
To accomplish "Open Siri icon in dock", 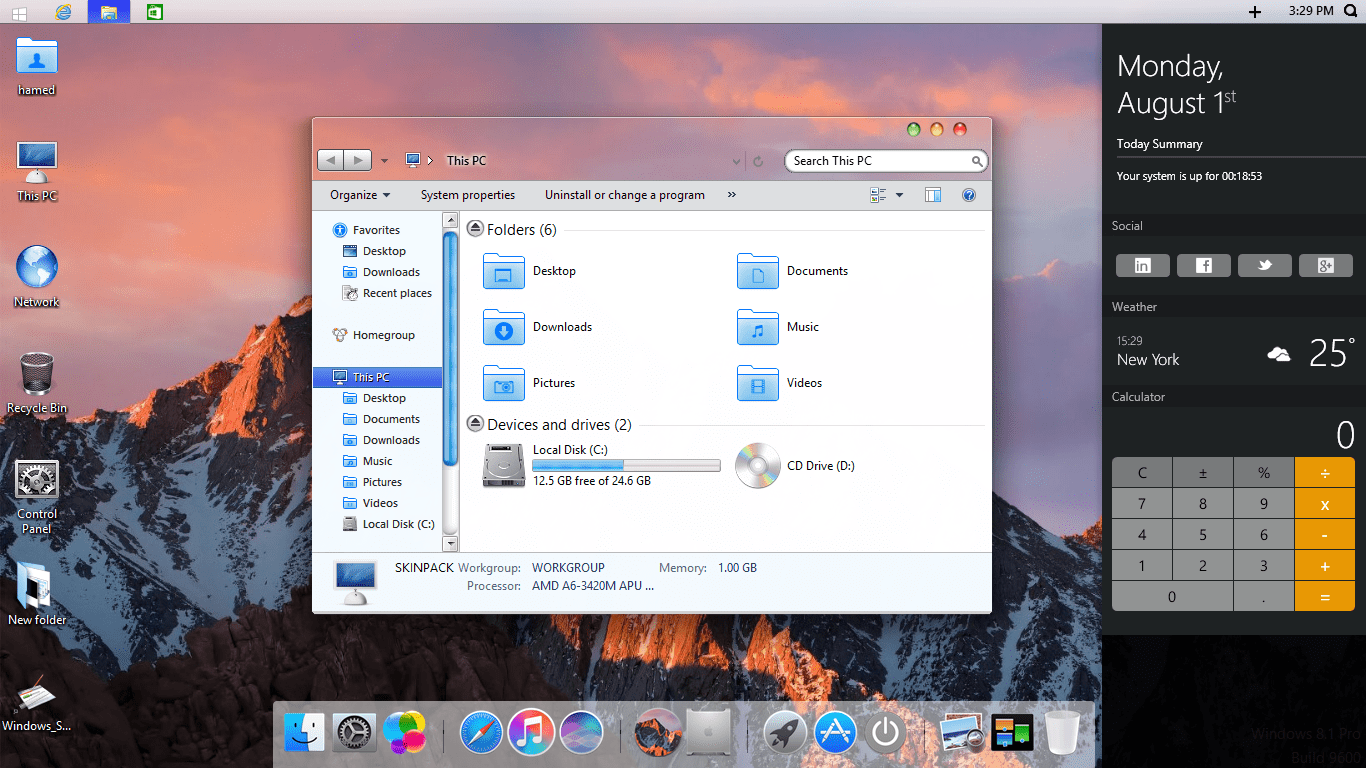I will pyautogui.click(x=581, y=733).
